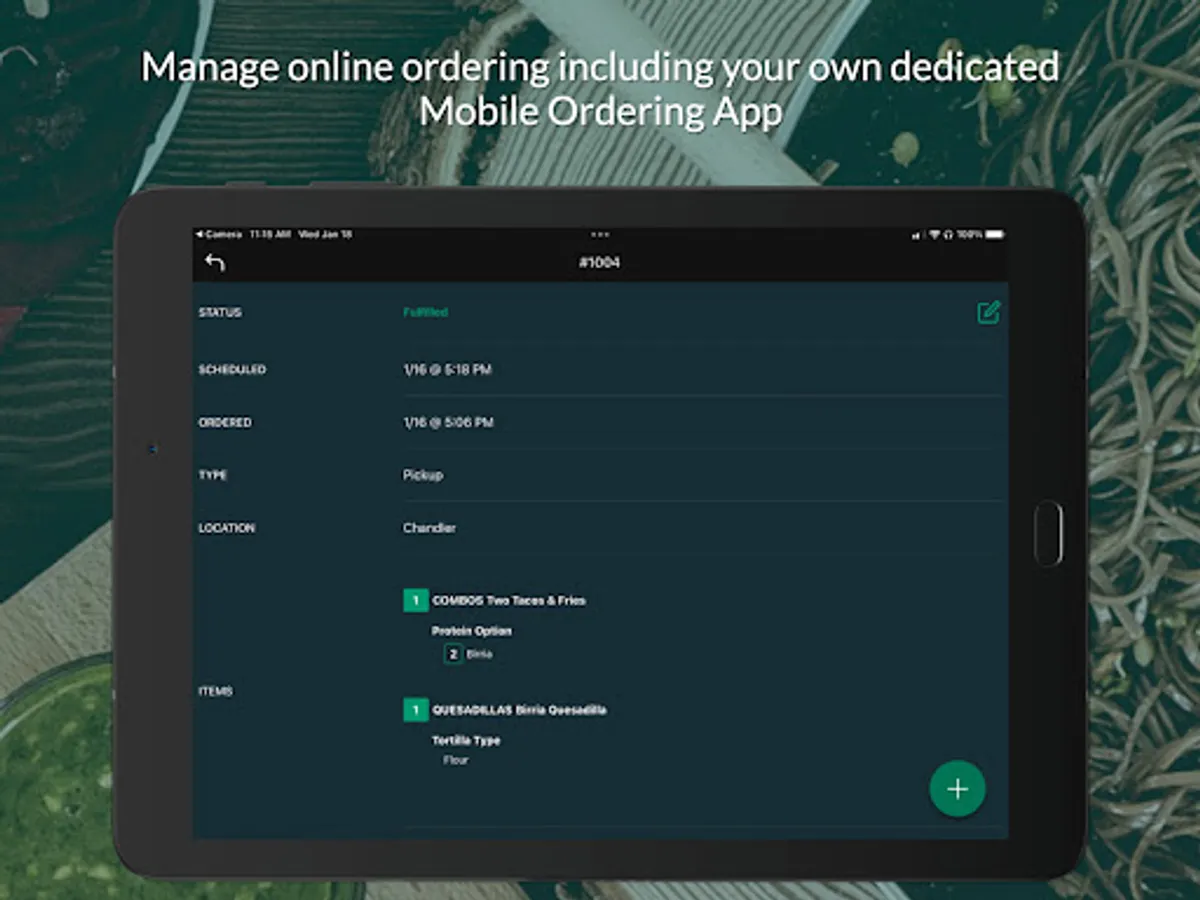Click the quantity badge for Two Tacos & Fries
1200x900 pixels.
click(415, 600)
